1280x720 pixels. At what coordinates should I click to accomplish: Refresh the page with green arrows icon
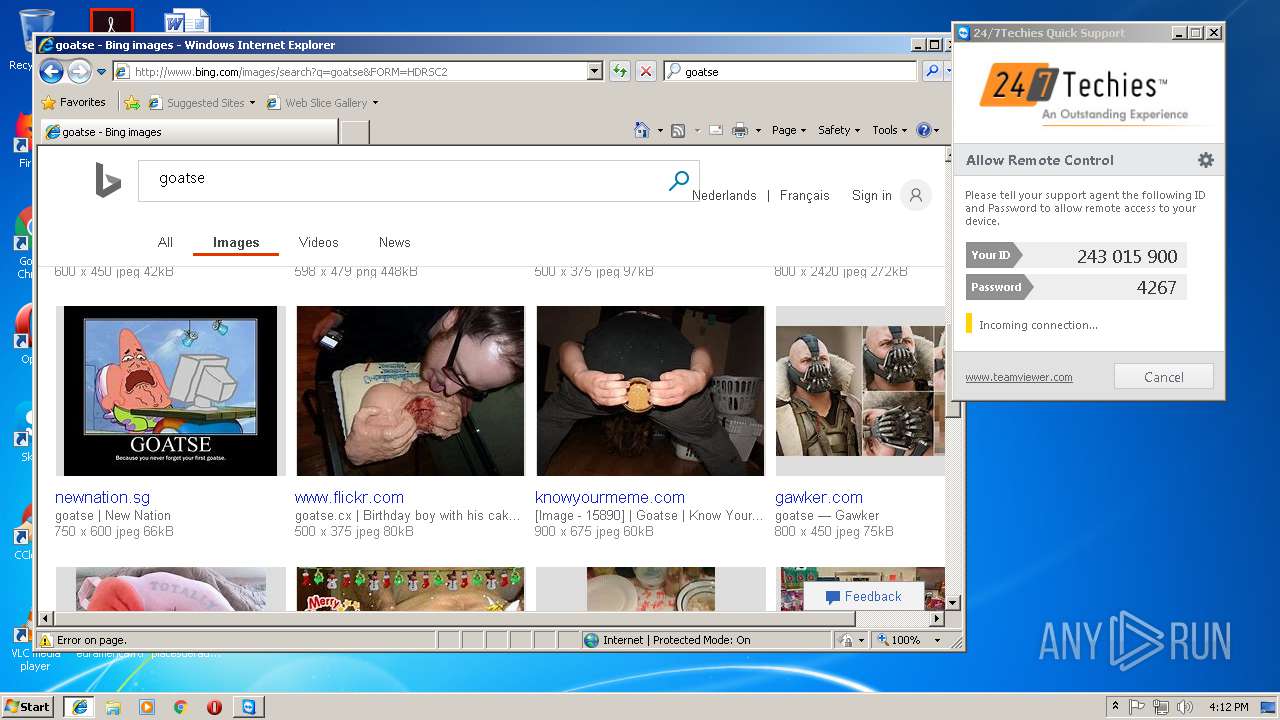620,71
